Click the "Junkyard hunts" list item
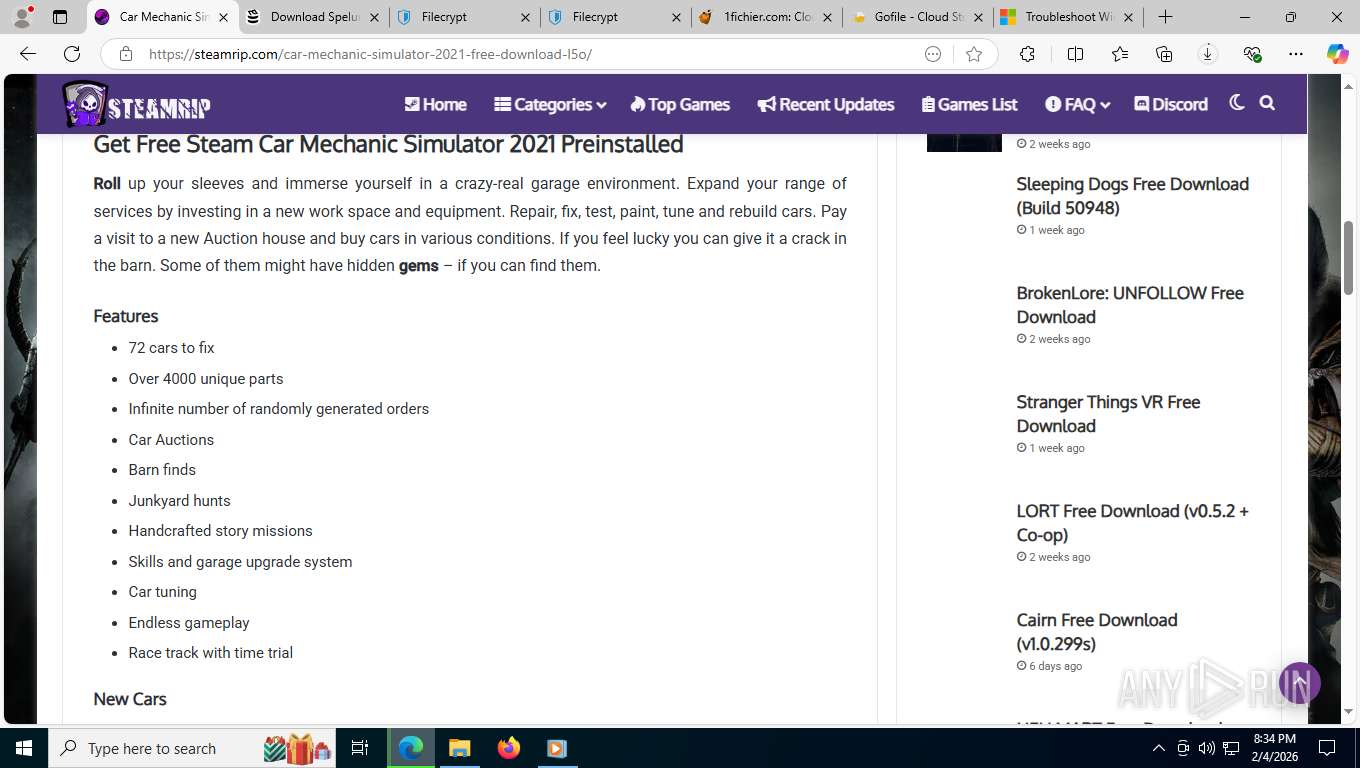The width and height of the screenshot is (1360, 768). tap(179, 501)
